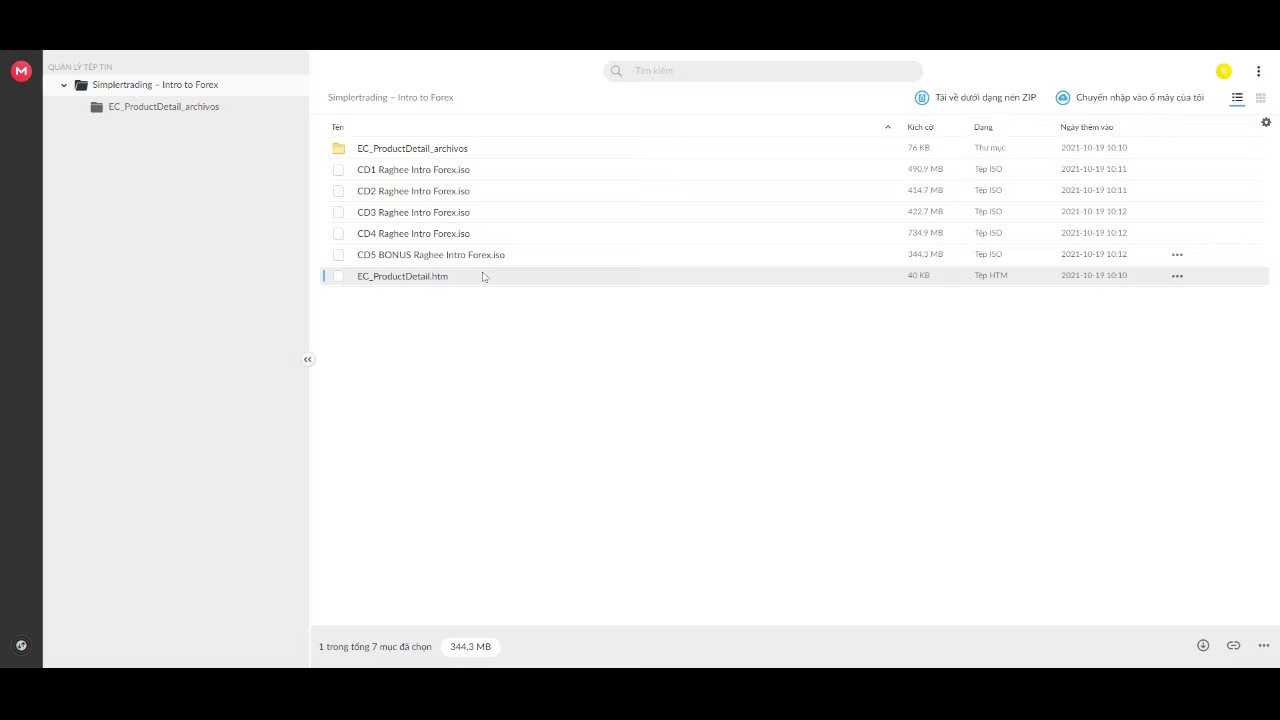This screenshot has height=720, width=1280.
Task: Select CD5 BONUS Raghee Intro Forex.iso name
Action: pyautogui.click(x=431, y=255)
